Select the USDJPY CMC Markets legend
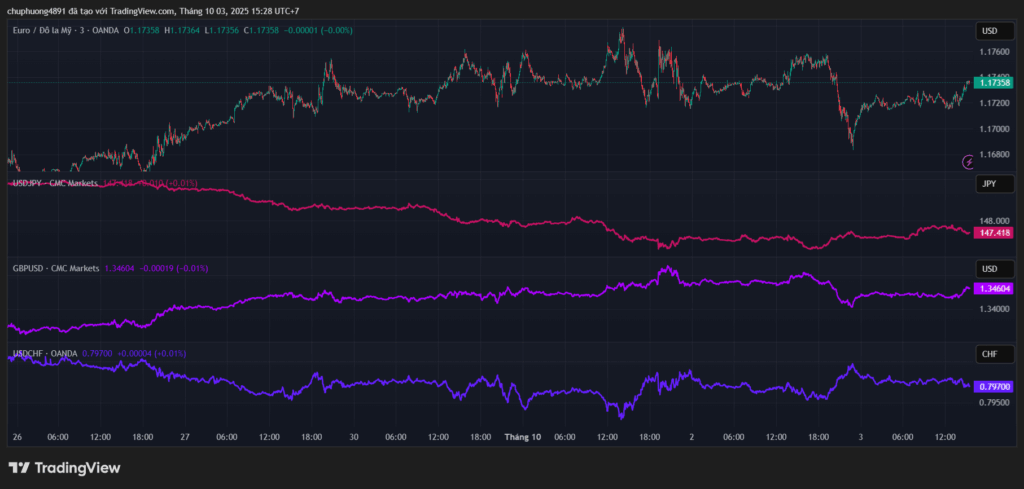The width and height of the screenshot is (1024, 489). [x=54, y=184]
